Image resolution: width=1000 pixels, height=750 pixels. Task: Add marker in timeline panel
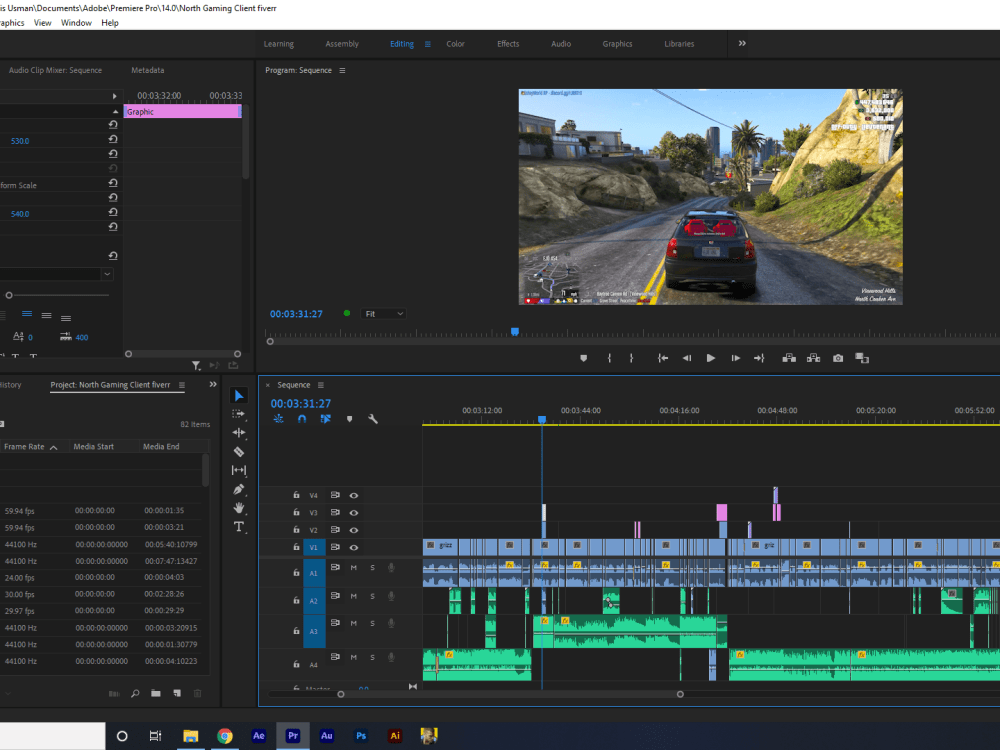(x=349, y=419)
